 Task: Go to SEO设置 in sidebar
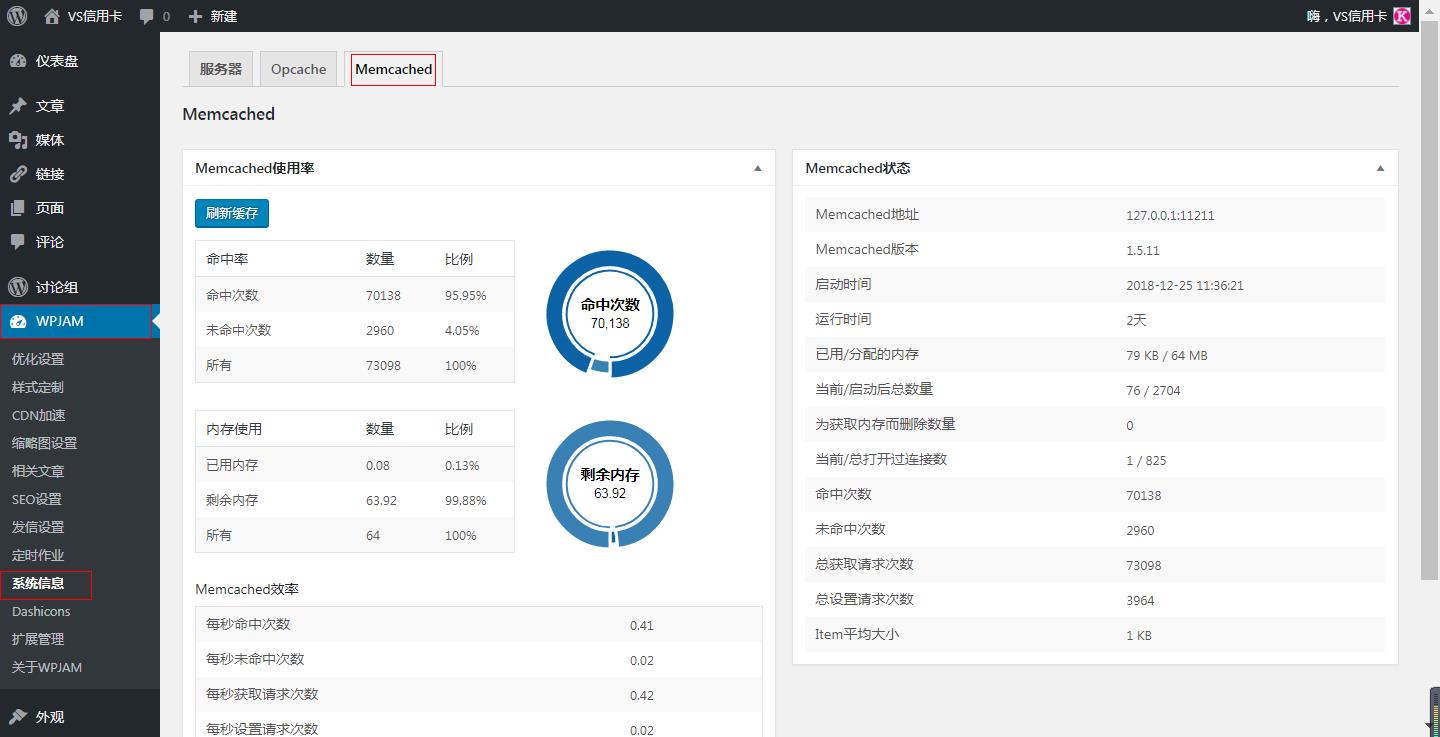click(36, 499)
